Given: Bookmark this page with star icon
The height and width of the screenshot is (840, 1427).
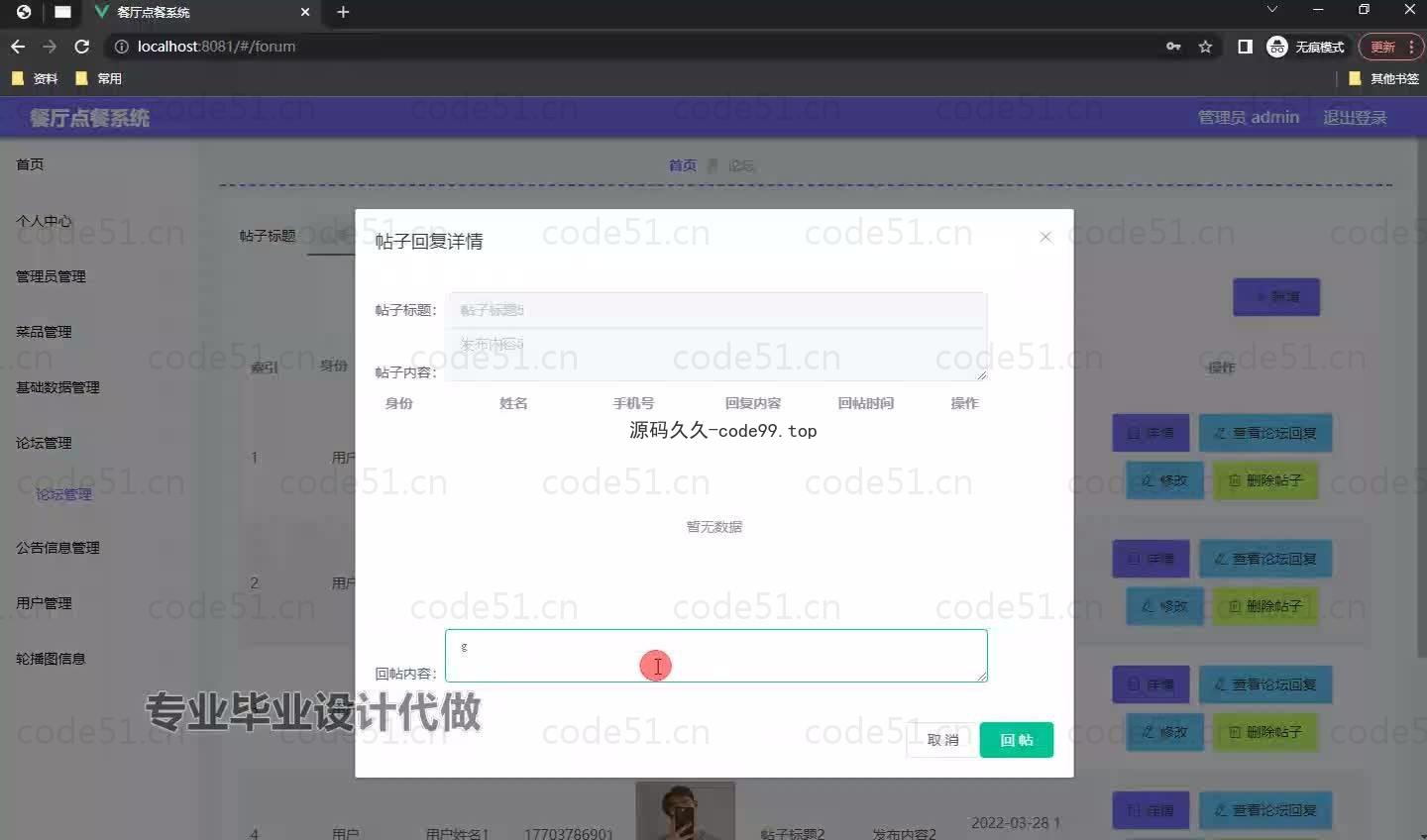Looking at the screenshot, I should 1205,47.
